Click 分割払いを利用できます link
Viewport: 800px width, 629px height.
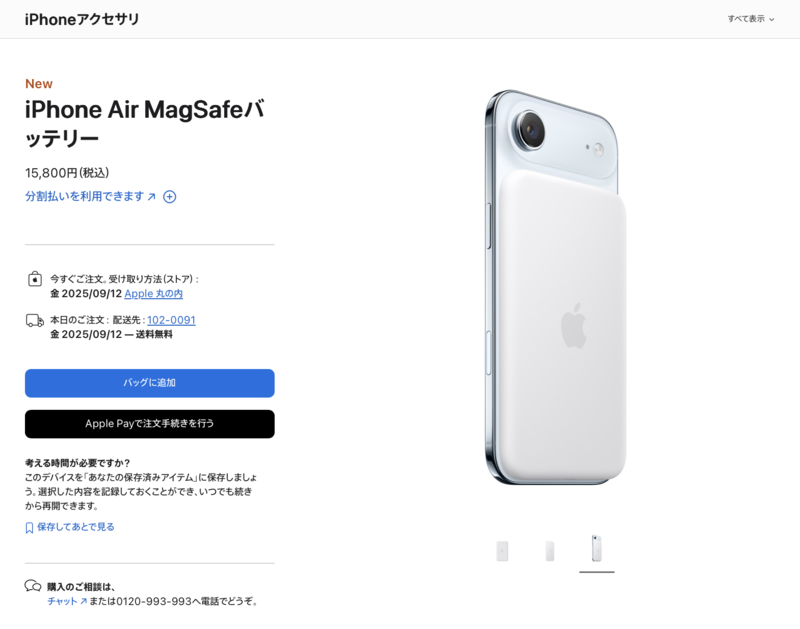coord(85,196)
